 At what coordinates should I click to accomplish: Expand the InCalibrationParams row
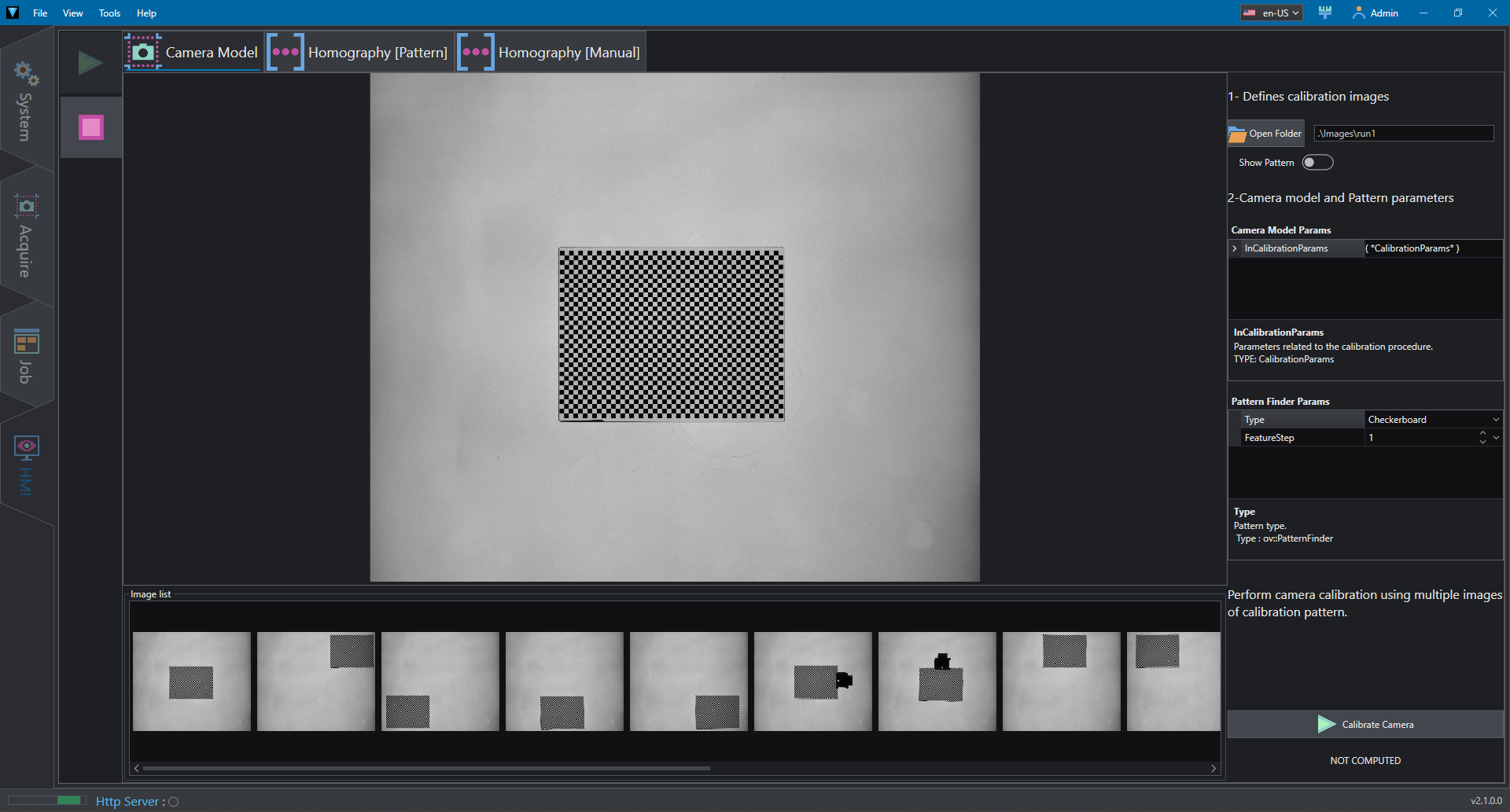(1235, 248)
